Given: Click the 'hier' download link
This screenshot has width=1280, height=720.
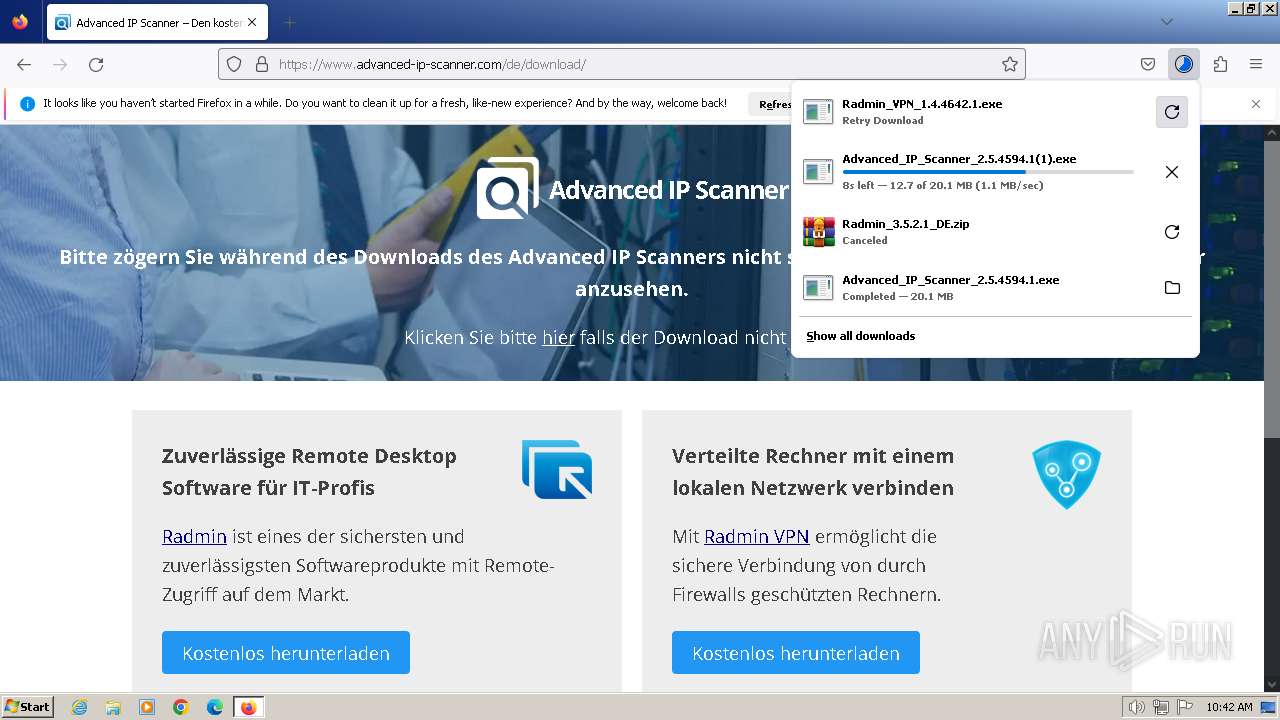Looking at the screenshot, I should point(558,337).
